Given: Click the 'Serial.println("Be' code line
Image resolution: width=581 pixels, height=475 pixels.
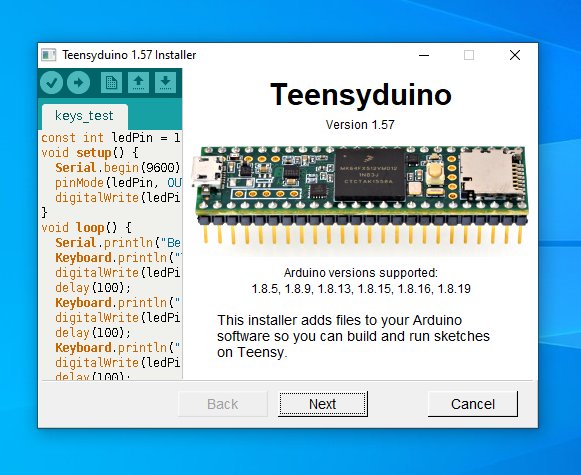Looking at the screenshot, I should point(118,243).
